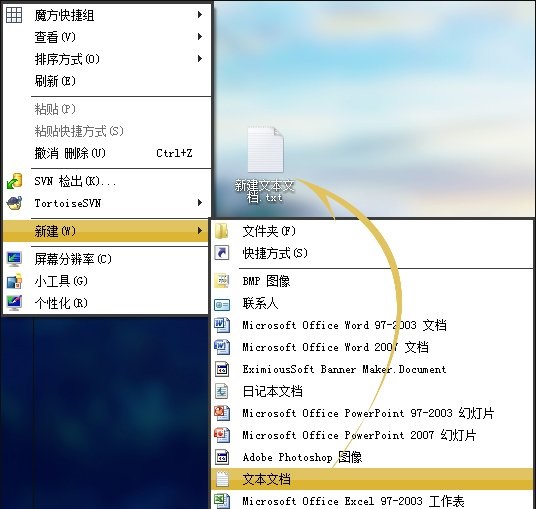Select the 新建文本文档.txt desktop file
The width and height of the screenshot is (536, 509).
[265, 164]
